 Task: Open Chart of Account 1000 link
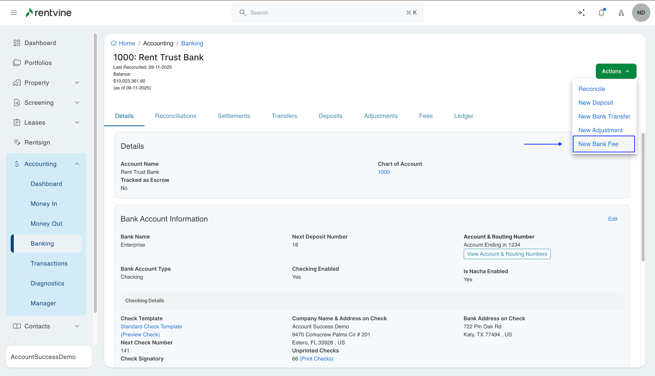[384, 172]
